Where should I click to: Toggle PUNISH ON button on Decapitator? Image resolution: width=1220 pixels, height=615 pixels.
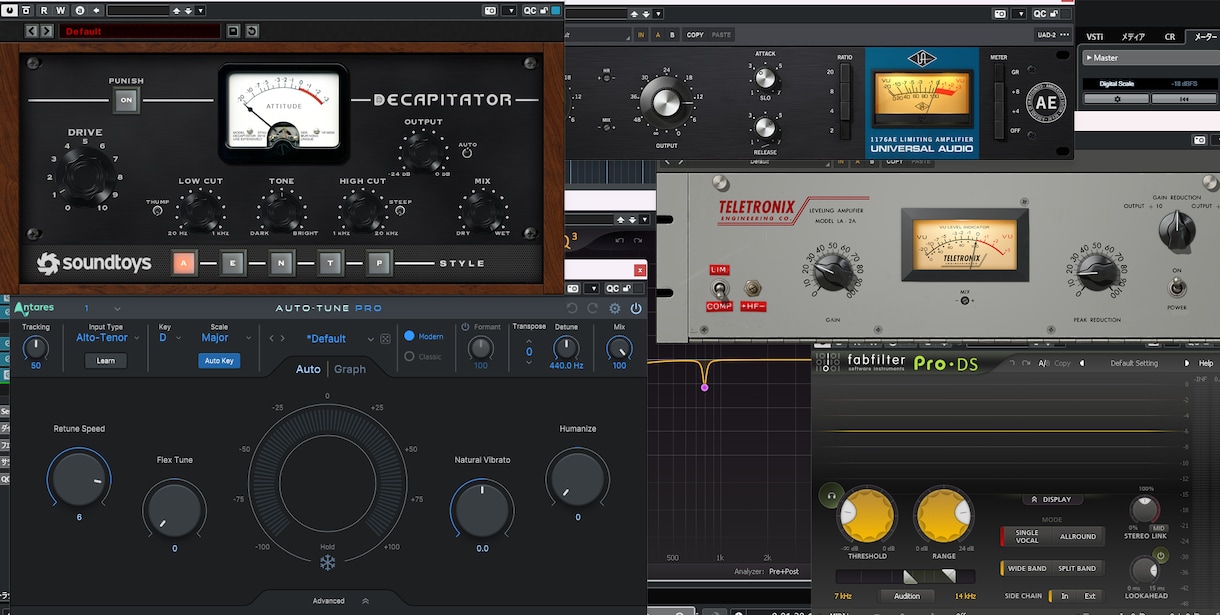(126, 100)
